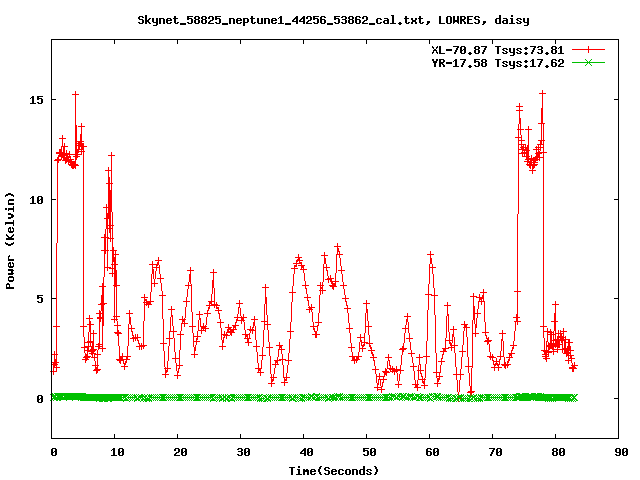
Task: Click the x-axis tick label 80
Action: tap(558, 452)
